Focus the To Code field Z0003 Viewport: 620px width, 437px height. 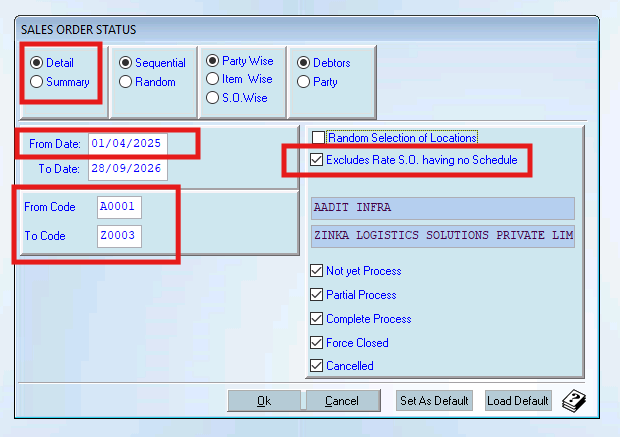(119, 236)
